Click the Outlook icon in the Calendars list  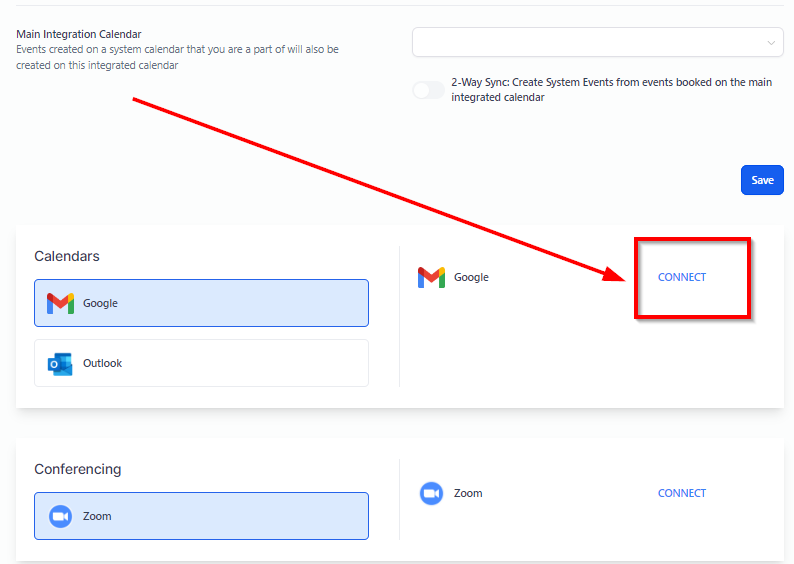[x=60, y=364]
